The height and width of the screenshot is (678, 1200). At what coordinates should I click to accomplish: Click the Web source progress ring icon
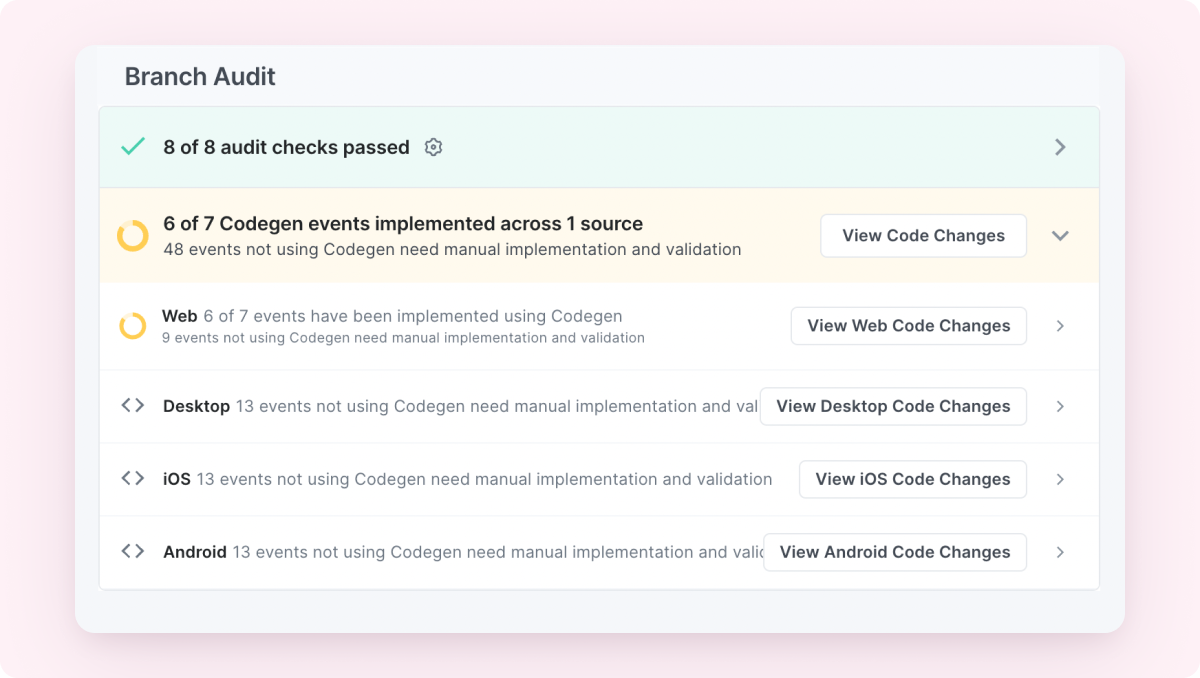pos(133,326)
